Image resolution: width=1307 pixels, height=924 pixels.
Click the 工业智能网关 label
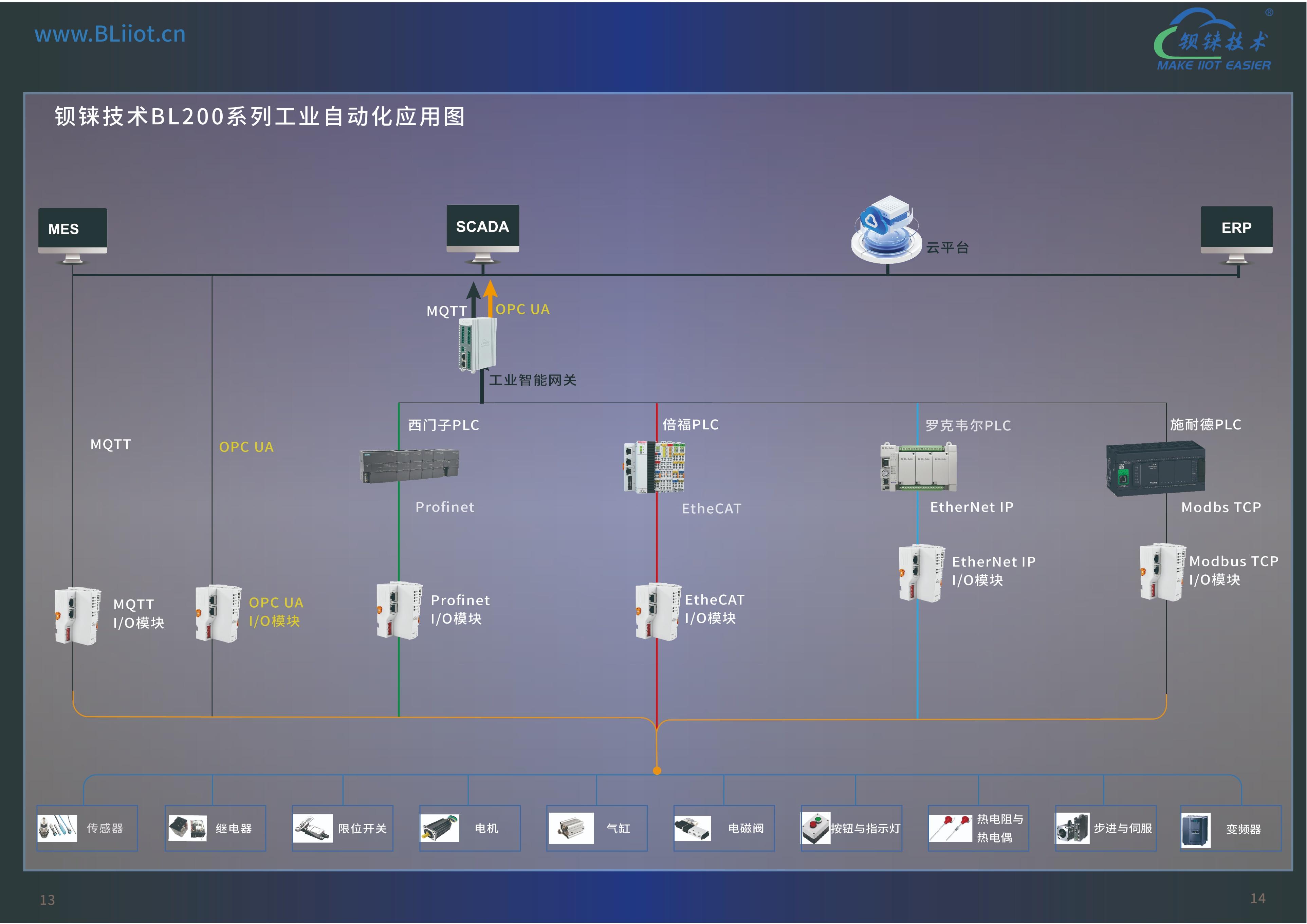point(533,380)
